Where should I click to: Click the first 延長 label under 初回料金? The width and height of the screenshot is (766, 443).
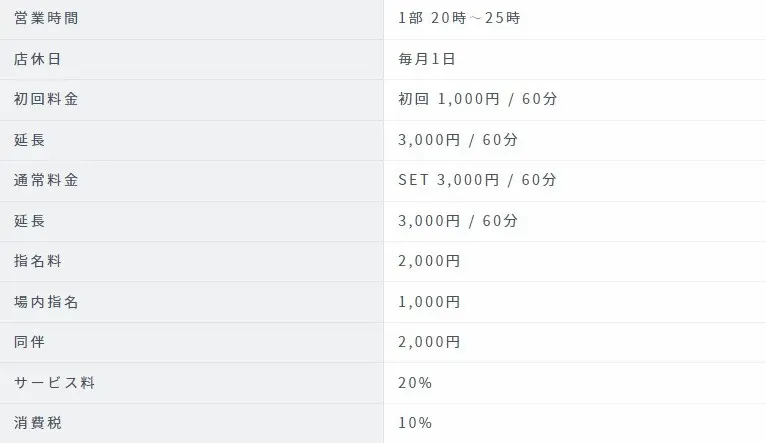pos(29,140)
